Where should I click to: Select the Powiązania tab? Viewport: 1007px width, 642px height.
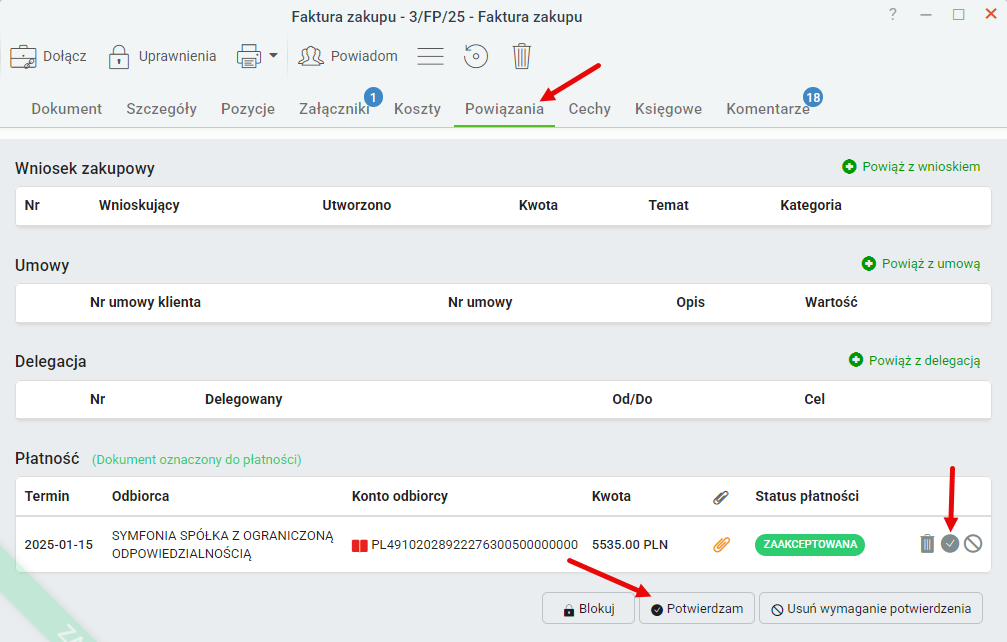[x=504, y=109]
